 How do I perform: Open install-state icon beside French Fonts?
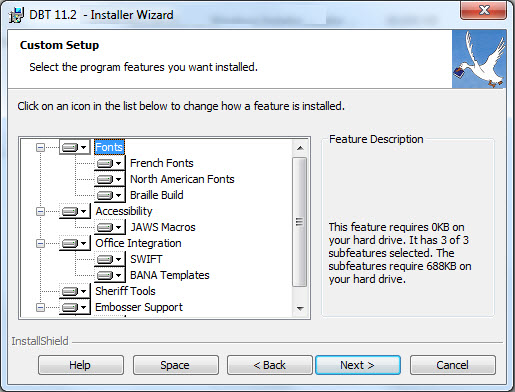click(110, 163)
